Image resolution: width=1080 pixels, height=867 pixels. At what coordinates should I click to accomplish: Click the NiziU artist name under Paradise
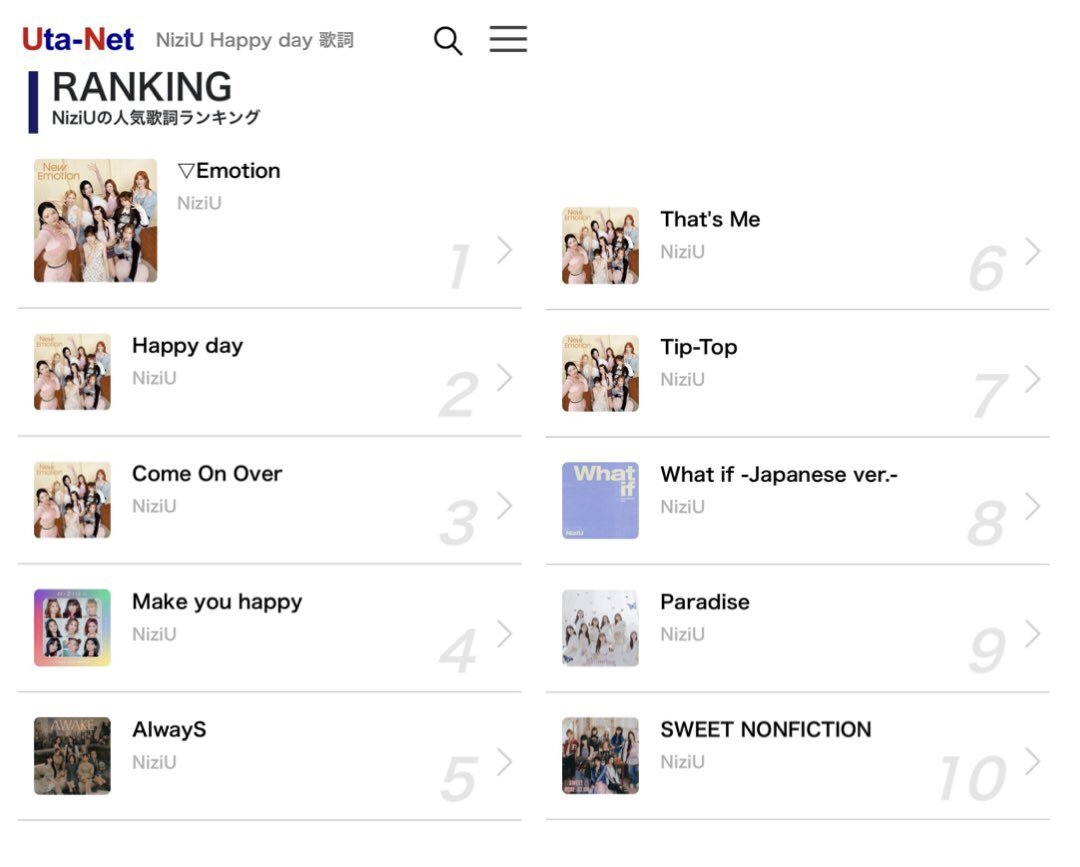pos(682,634)
